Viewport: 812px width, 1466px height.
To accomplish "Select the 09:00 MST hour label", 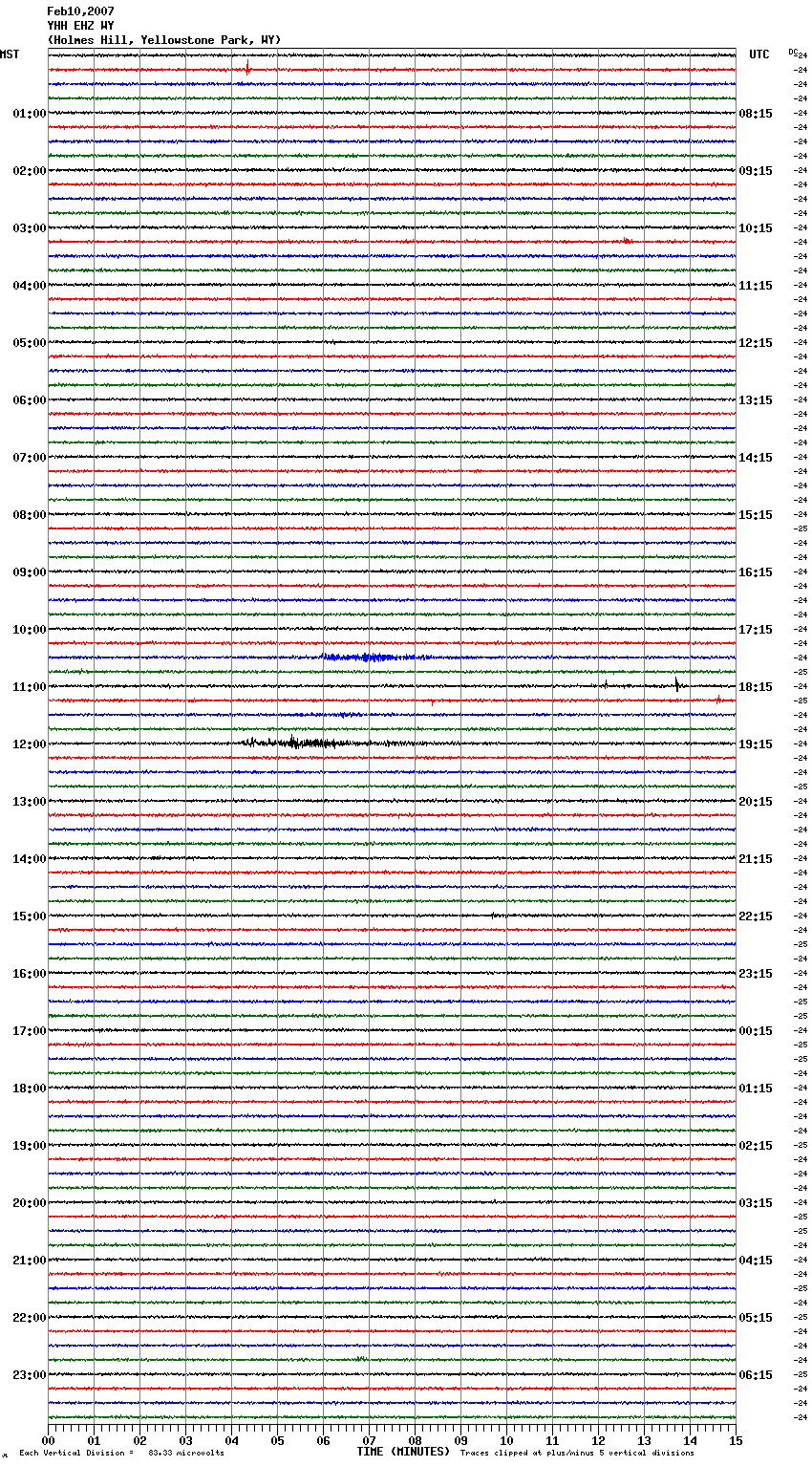I will coord(29,572).
